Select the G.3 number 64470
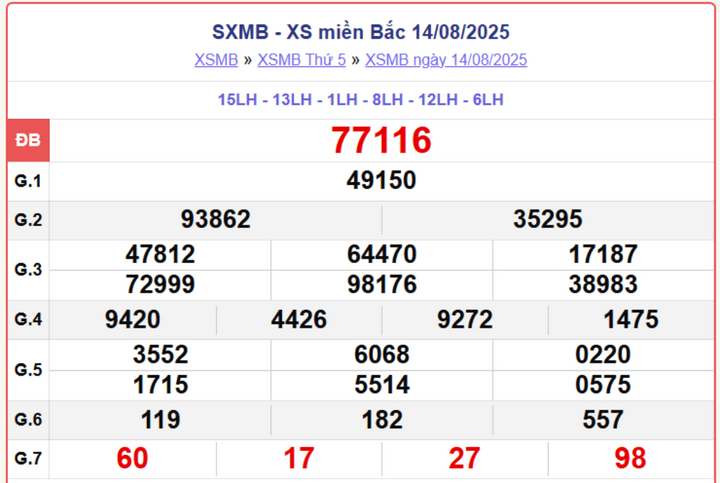The height and width of the screenshot is (483, 720). (382, 254)
